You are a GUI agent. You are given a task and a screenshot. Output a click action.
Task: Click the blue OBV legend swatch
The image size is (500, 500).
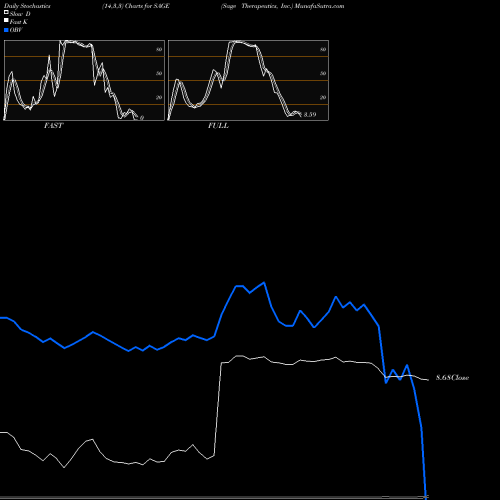click(x=6, y=30)
